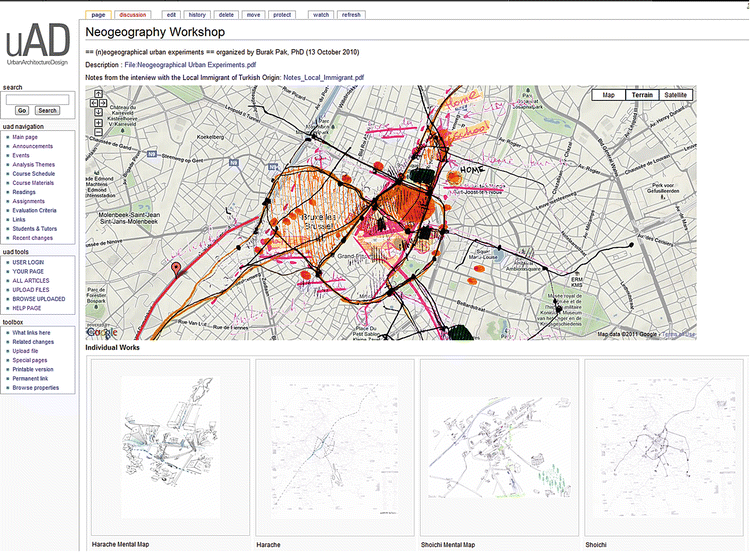
Task: Click the Terms of Use link on map
Action: tap(678, 334)
